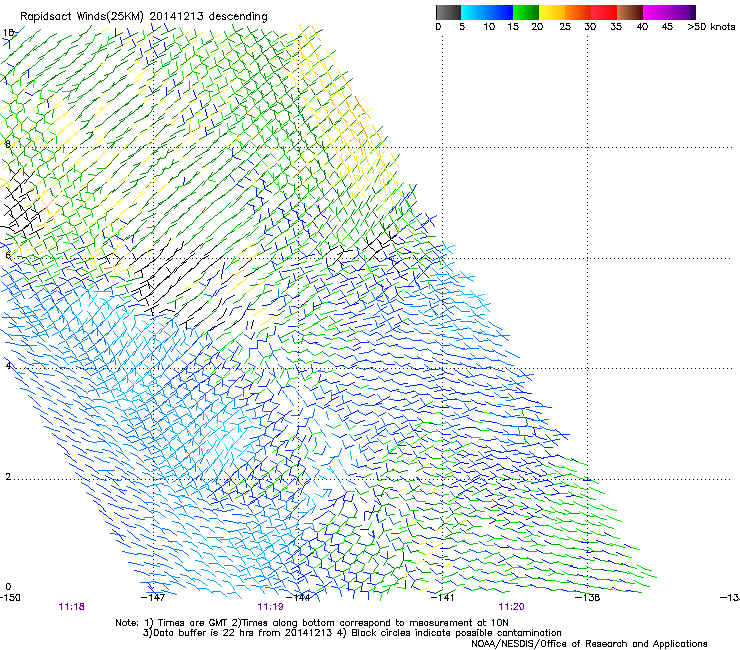Click the title 'Rapidsact Winds(25KM) 20141213 descending'
The height and width of the screenshot is (650, 740).
click(144, 17)
